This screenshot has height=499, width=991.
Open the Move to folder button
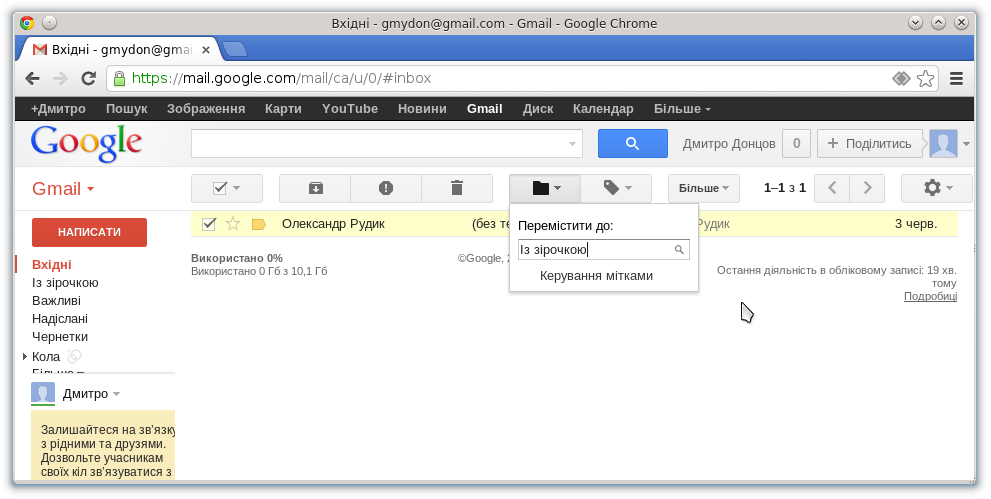[545, 188]
